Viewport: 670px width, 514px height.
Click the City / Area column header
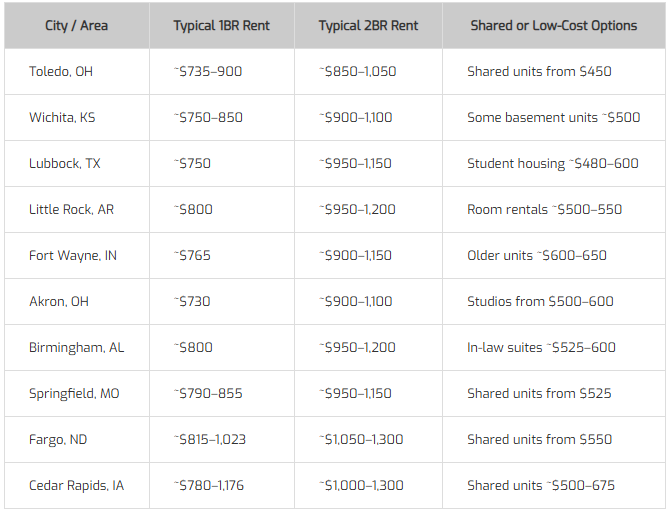point(76,26)
